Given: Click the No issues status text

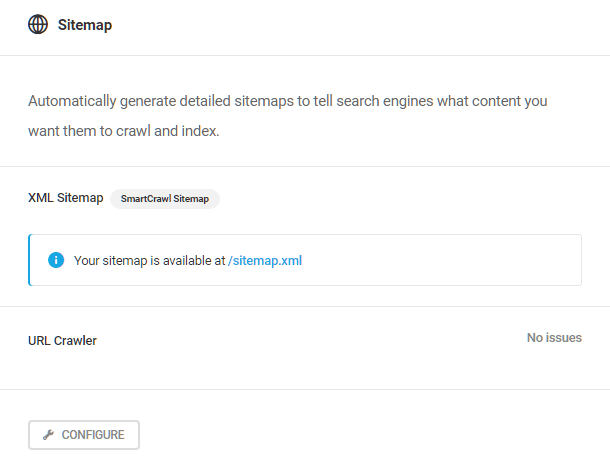Looking at the screenshot, I should pyautogui.click(x=554, y=338).
